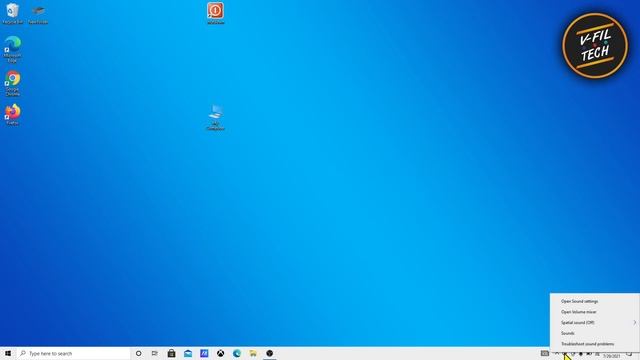Choose Open Volume mixer
The width and height of the screenshot is (640, 360).
[594, 312]
